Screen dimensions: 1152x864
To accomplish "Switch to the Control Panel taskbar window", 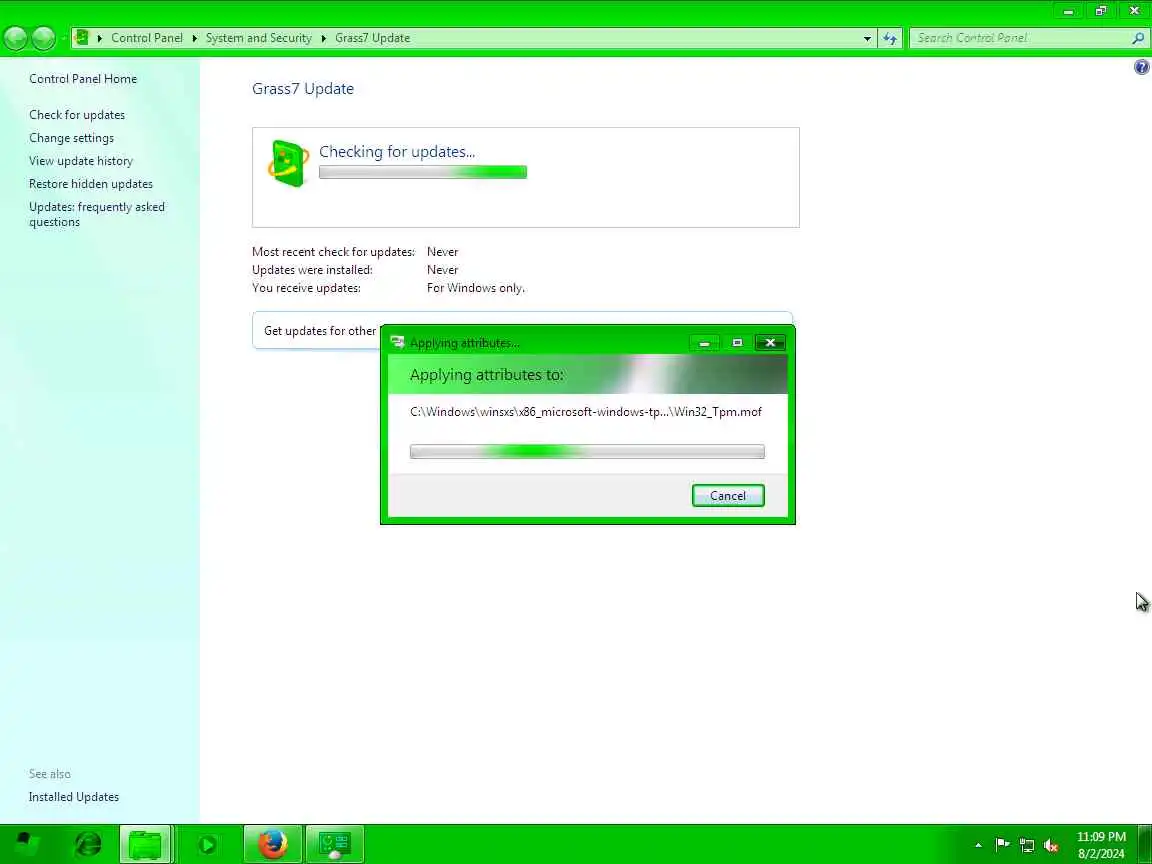I will coord(334,844).
